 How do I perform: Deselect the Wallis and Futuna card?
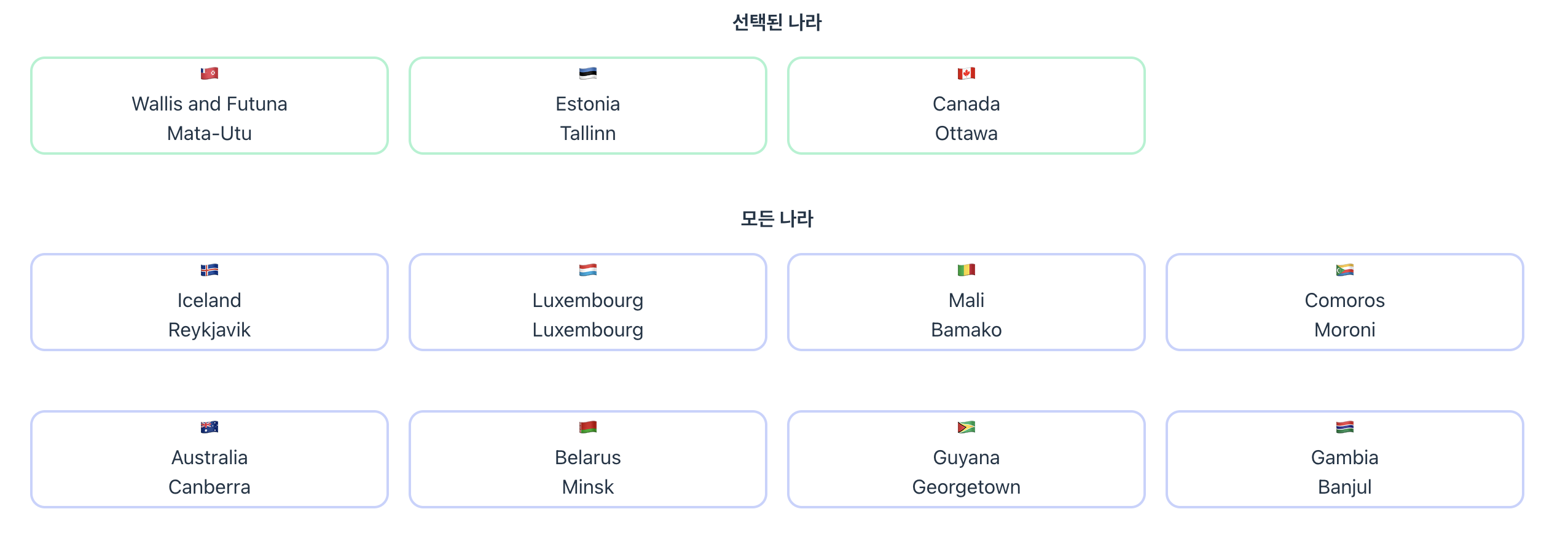(209, 104)
